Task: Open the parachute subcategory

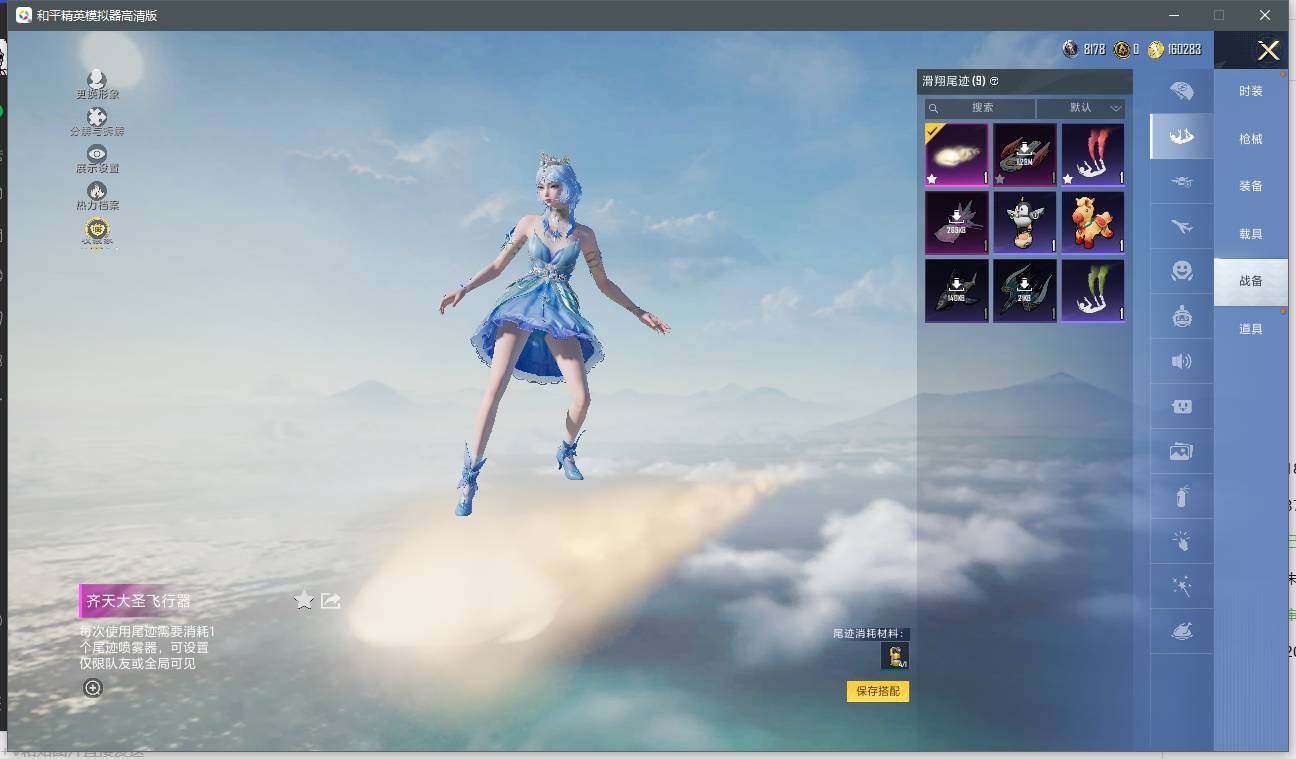Action: 1181,91
